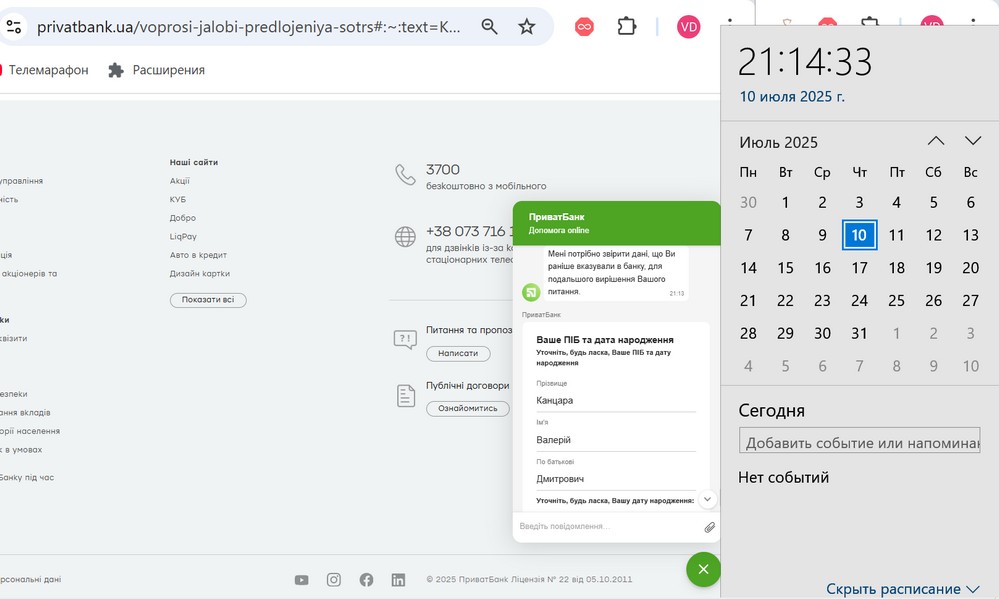Click the red infinity extension icon
This screenshot has width=999, height=599.
tap(584, 27)
